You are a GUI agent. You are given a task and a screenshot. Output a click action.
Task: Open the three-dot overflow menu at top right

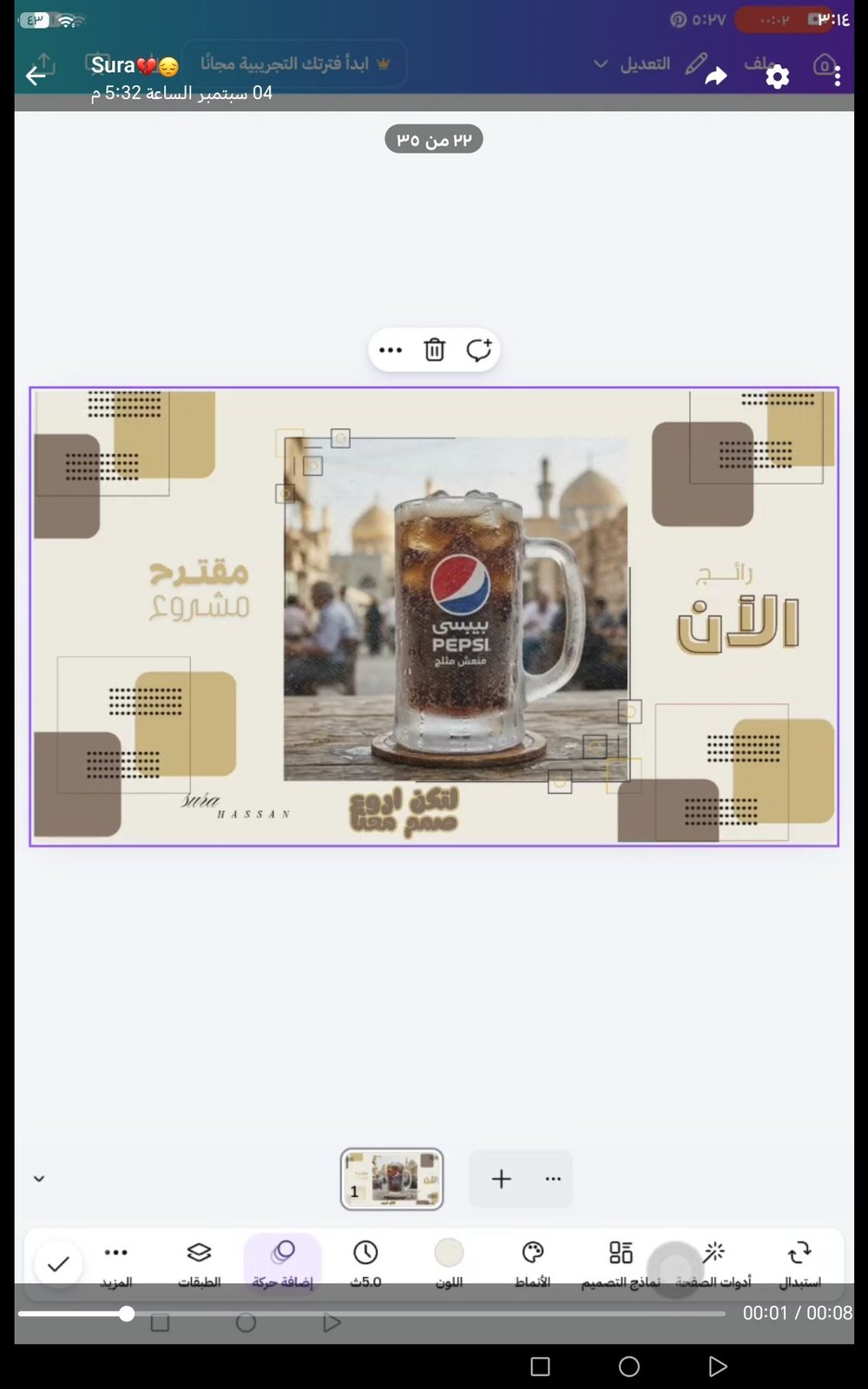click(837, 76)
